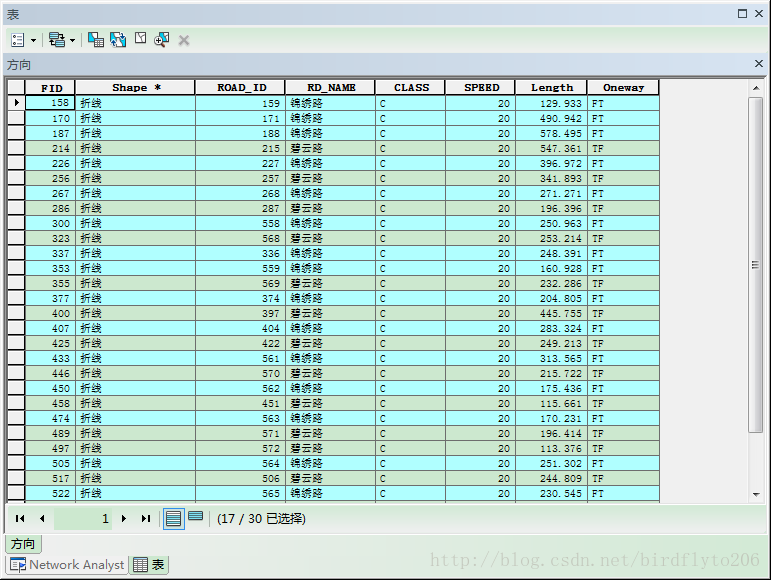The image size is (771, 580).
Task: Click row selector for FID 214
Action: pyautogui.click(x=16, y=148)
